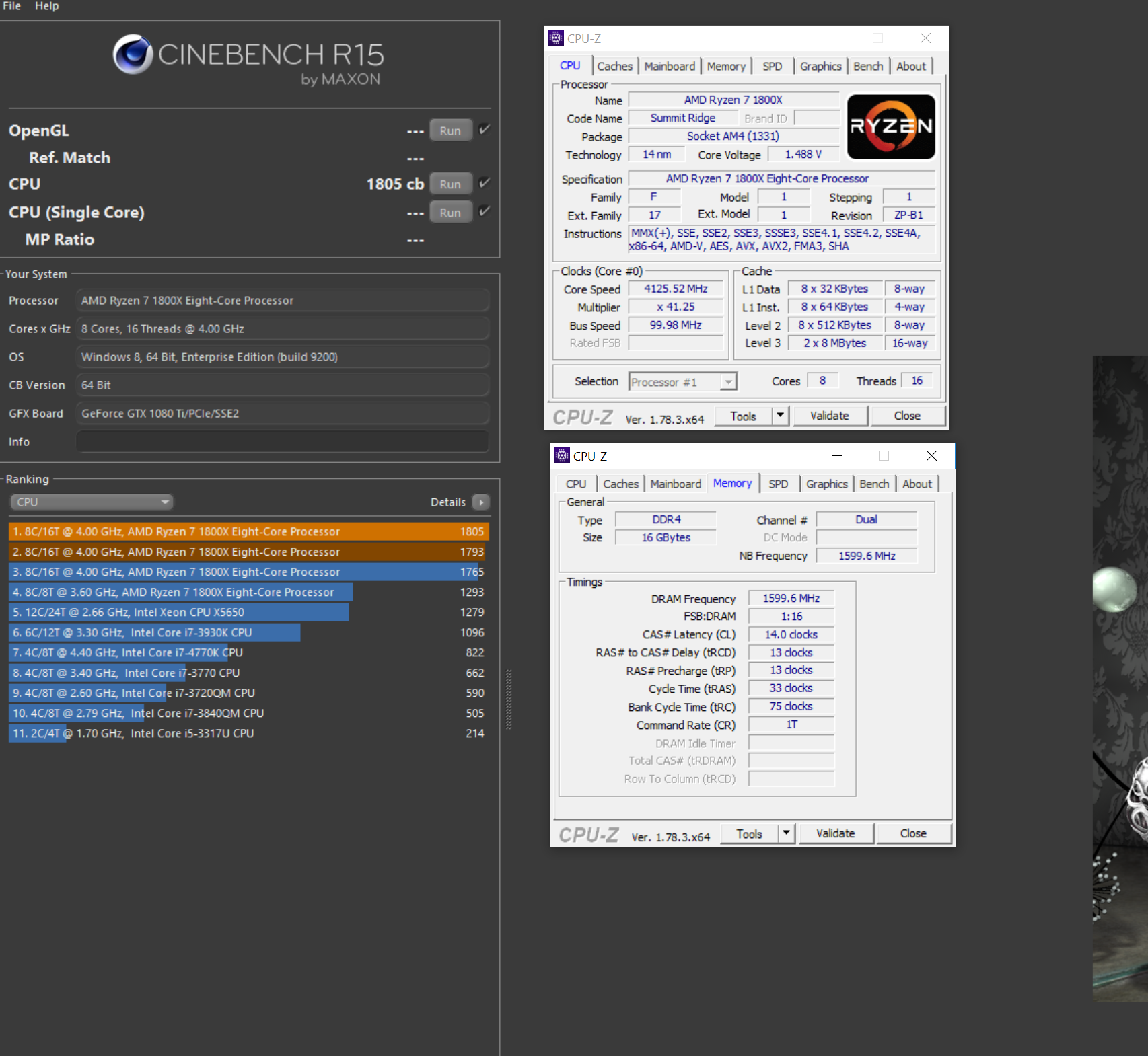Image resolution: width=1148 pixels, height=1056 pixels.
Task: Toggle the OpenGL test checkmark
Action: click(484, 130)
